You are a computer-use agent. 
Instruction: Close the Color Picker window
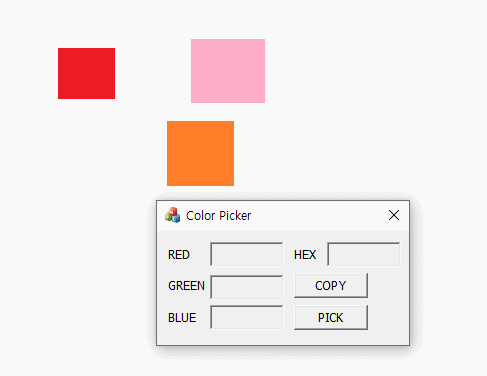coord(394,215)
